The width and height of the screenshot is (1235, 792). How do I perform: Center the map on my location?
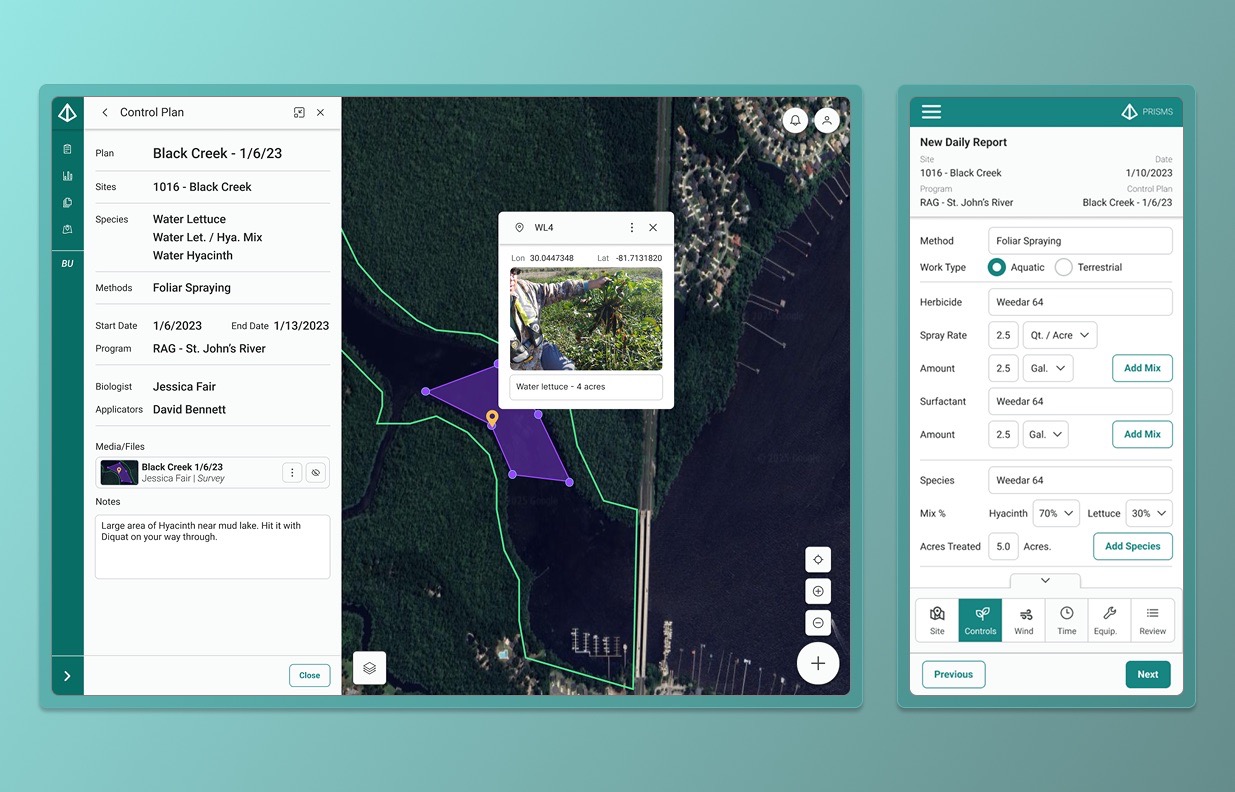pyautogui.click(x=818, y=560)
